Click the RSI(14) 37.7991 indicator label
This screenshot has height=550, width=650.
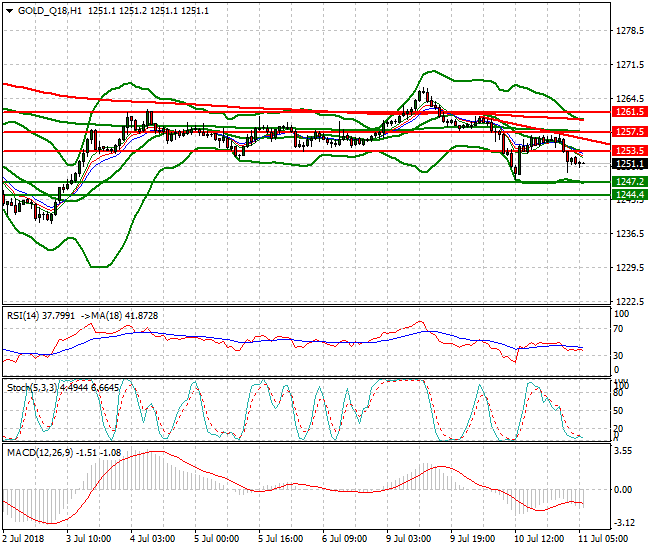(x=41, y=316)
